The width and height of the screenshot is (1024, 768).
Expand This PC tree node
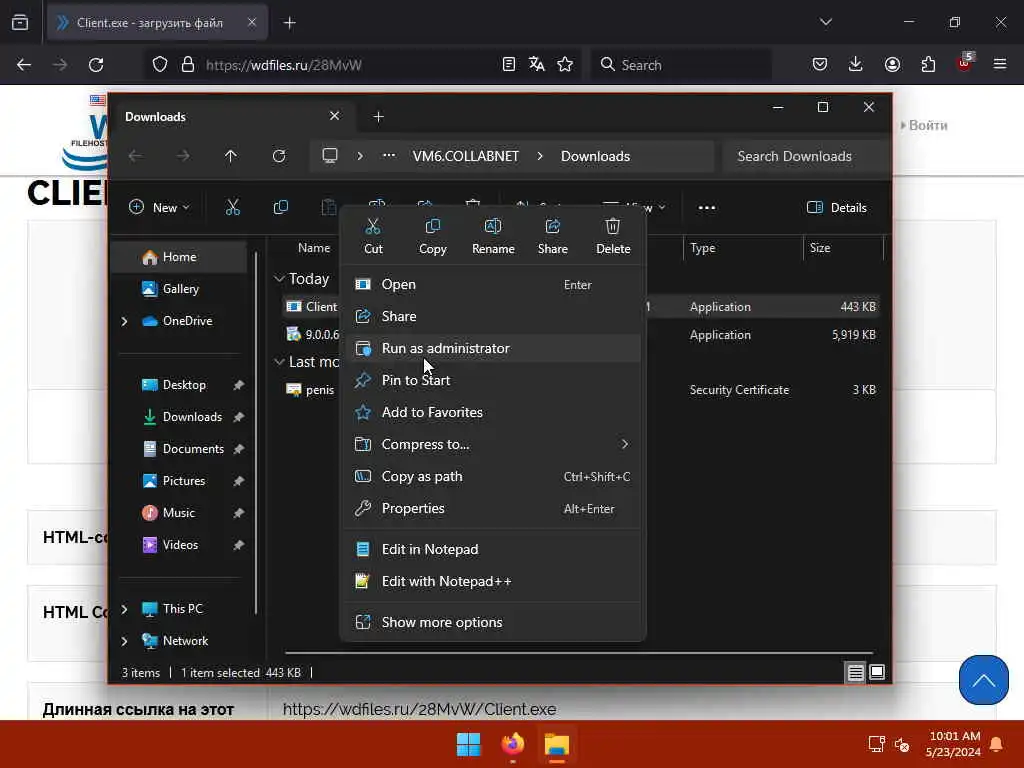124,609
